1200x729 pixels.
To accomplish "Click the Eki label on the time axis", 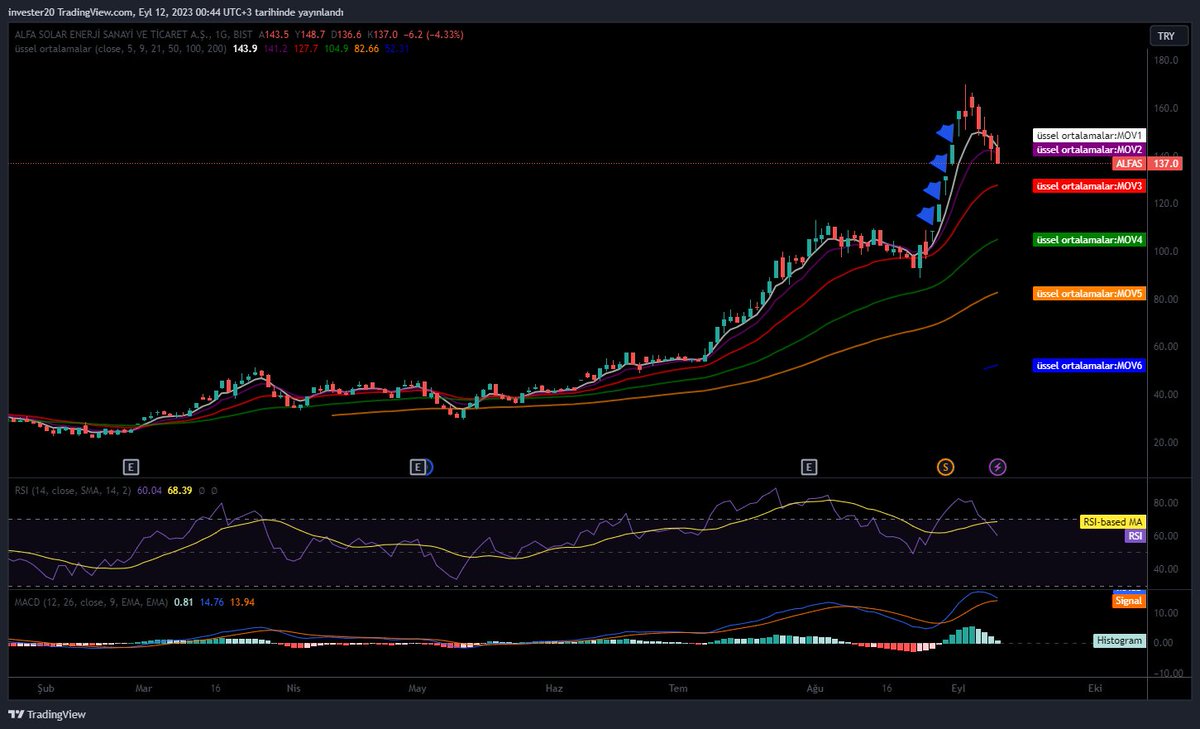I will coord(1095,689).
